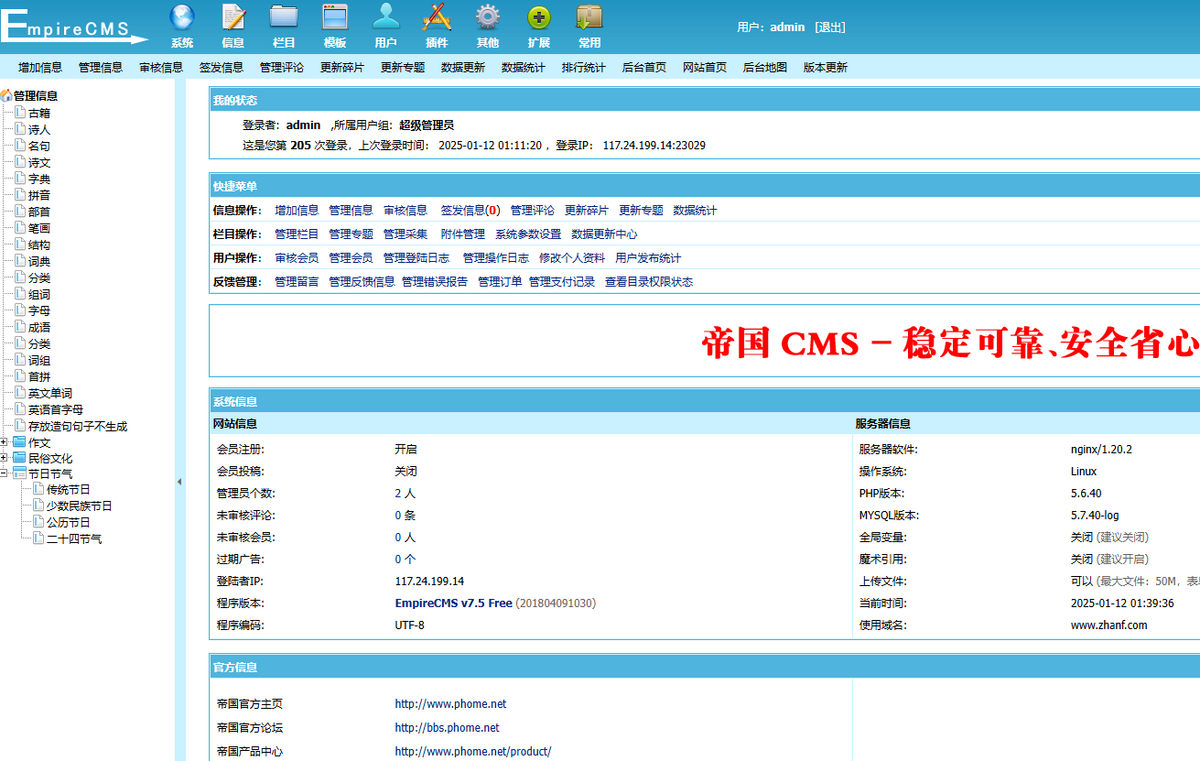Viewport: 1200px width, 761px height.
Task: Click the open folder icon beside 节日节气
Action: 20,474
